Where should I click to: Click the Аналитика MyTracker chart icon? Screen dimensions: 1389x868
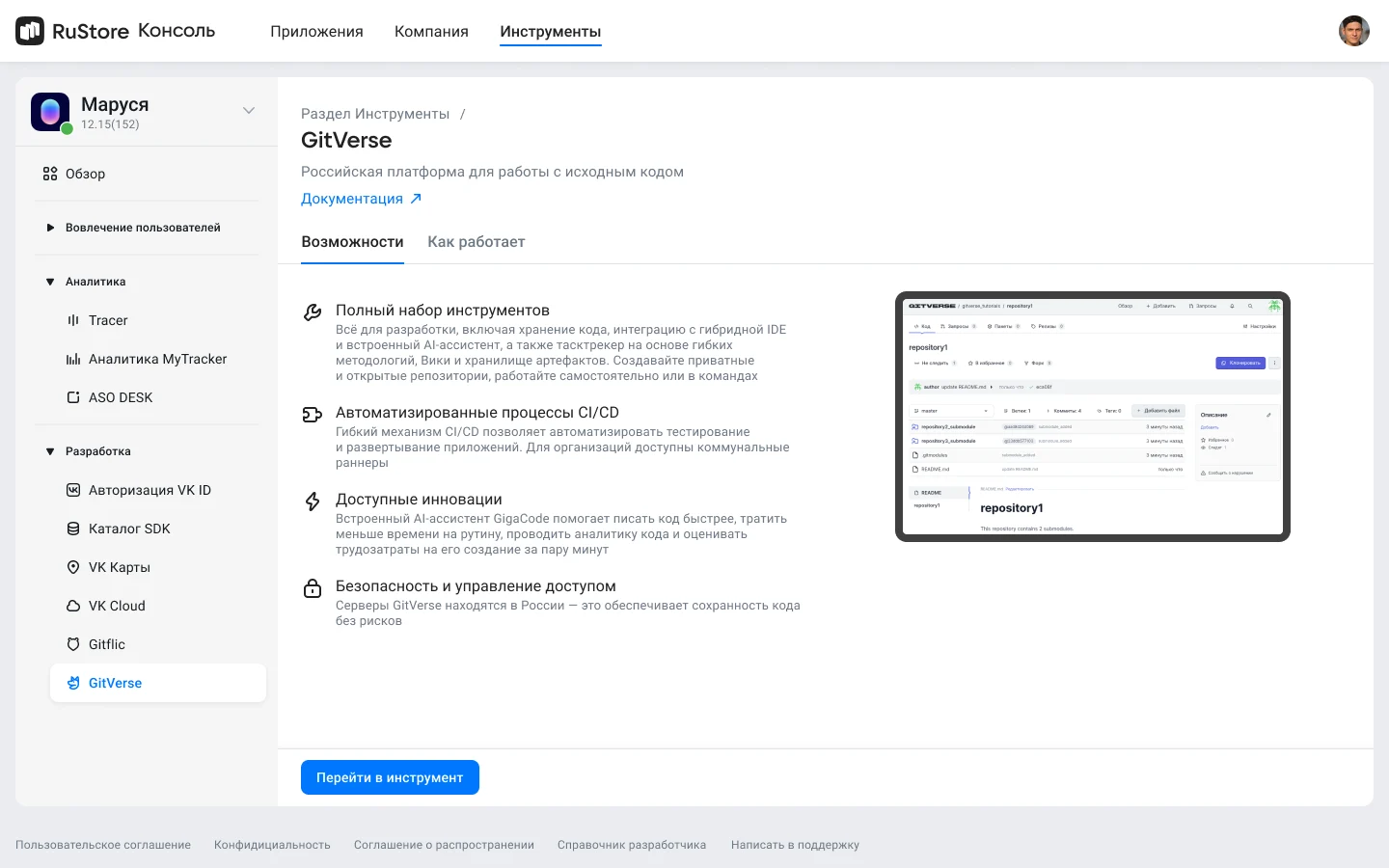coord(73,359)
